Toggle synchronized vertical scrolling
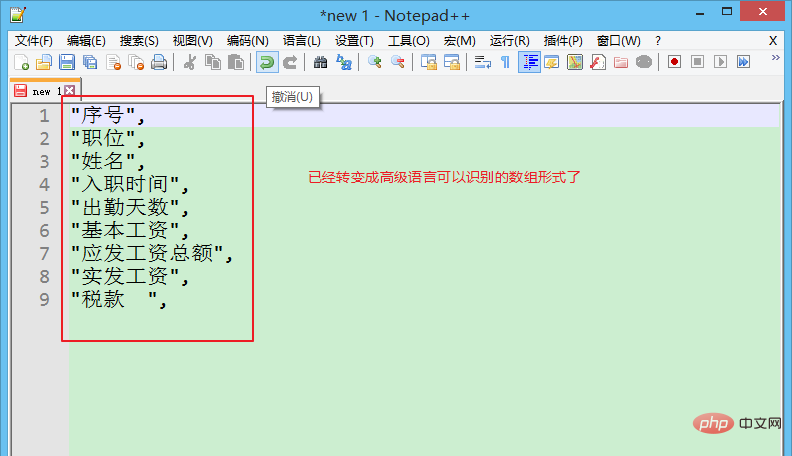This screenshot has height=456, width=792. click(x=429, y=62)
